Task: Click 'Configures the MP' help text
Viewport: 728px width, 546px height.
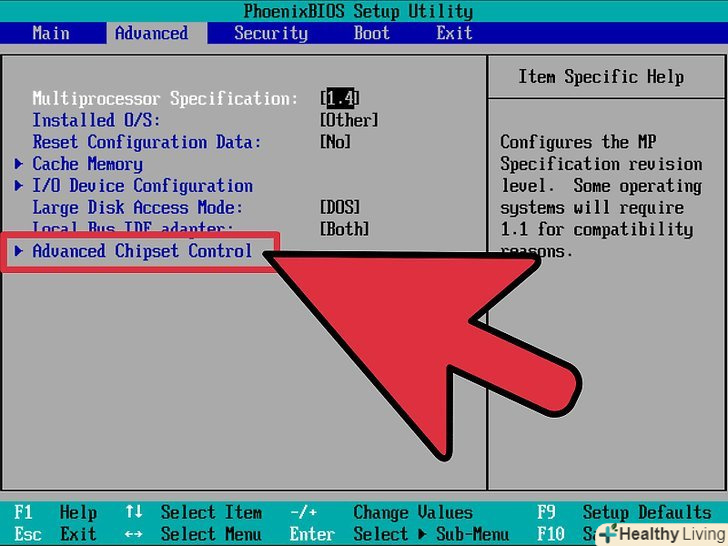Action: pos(578,142)
